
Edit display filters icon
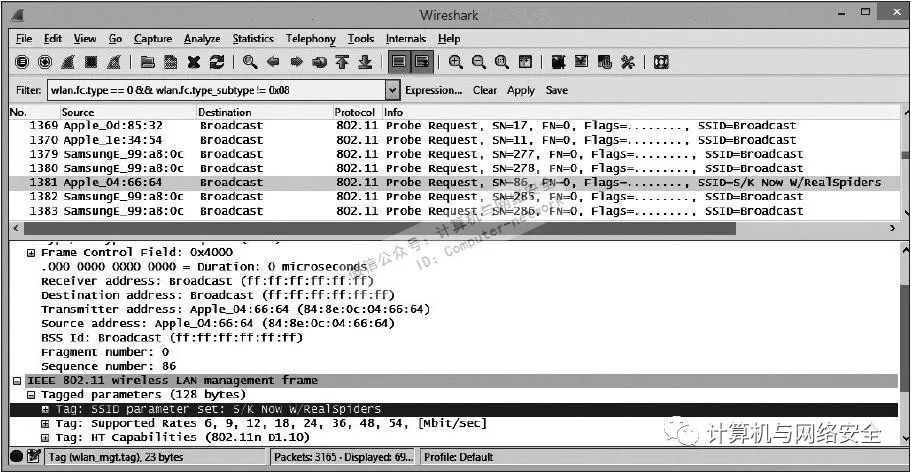tap(582, 62)
